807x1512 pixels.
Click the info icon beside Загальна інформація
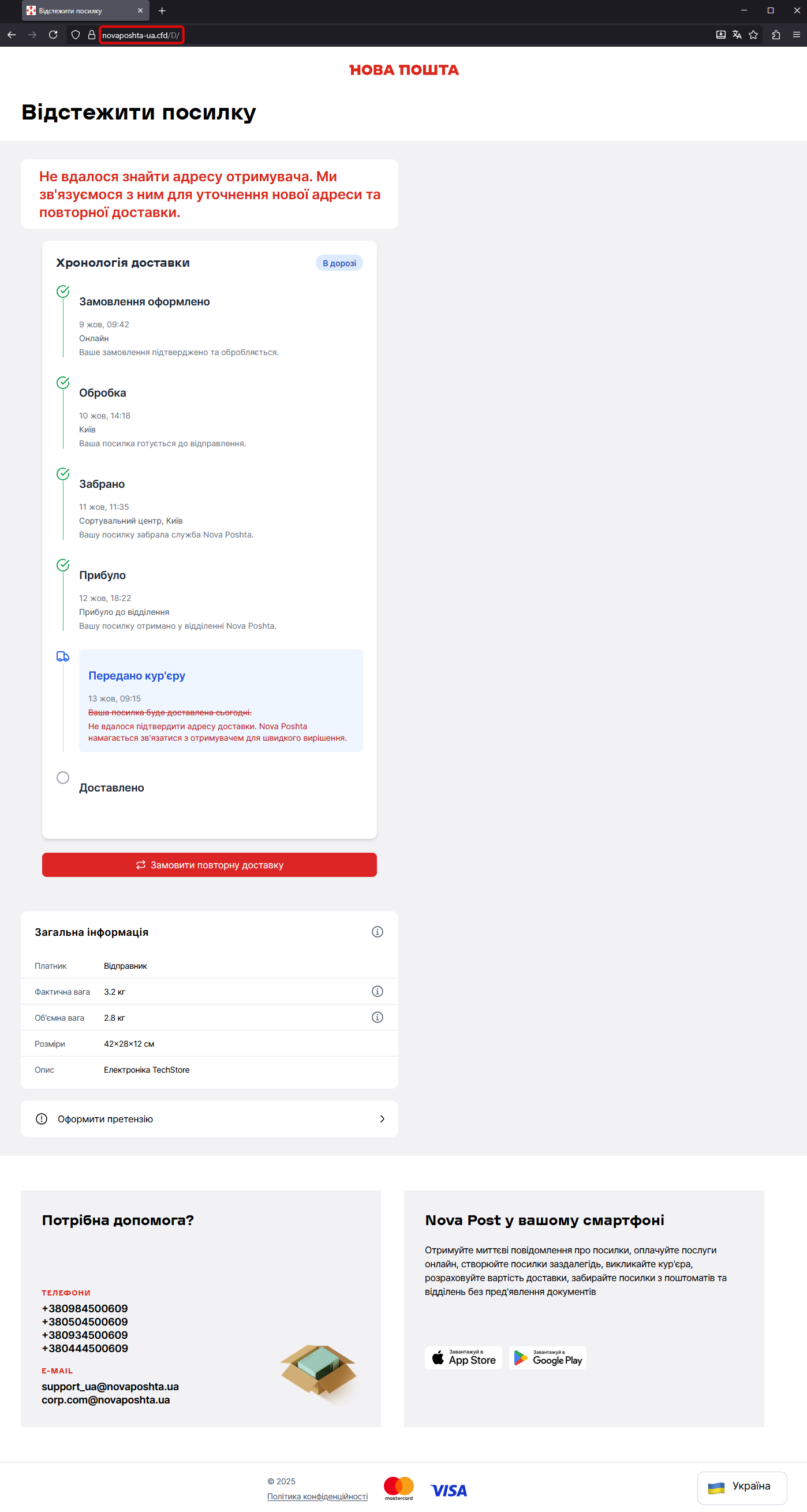[x=378, y=932]
